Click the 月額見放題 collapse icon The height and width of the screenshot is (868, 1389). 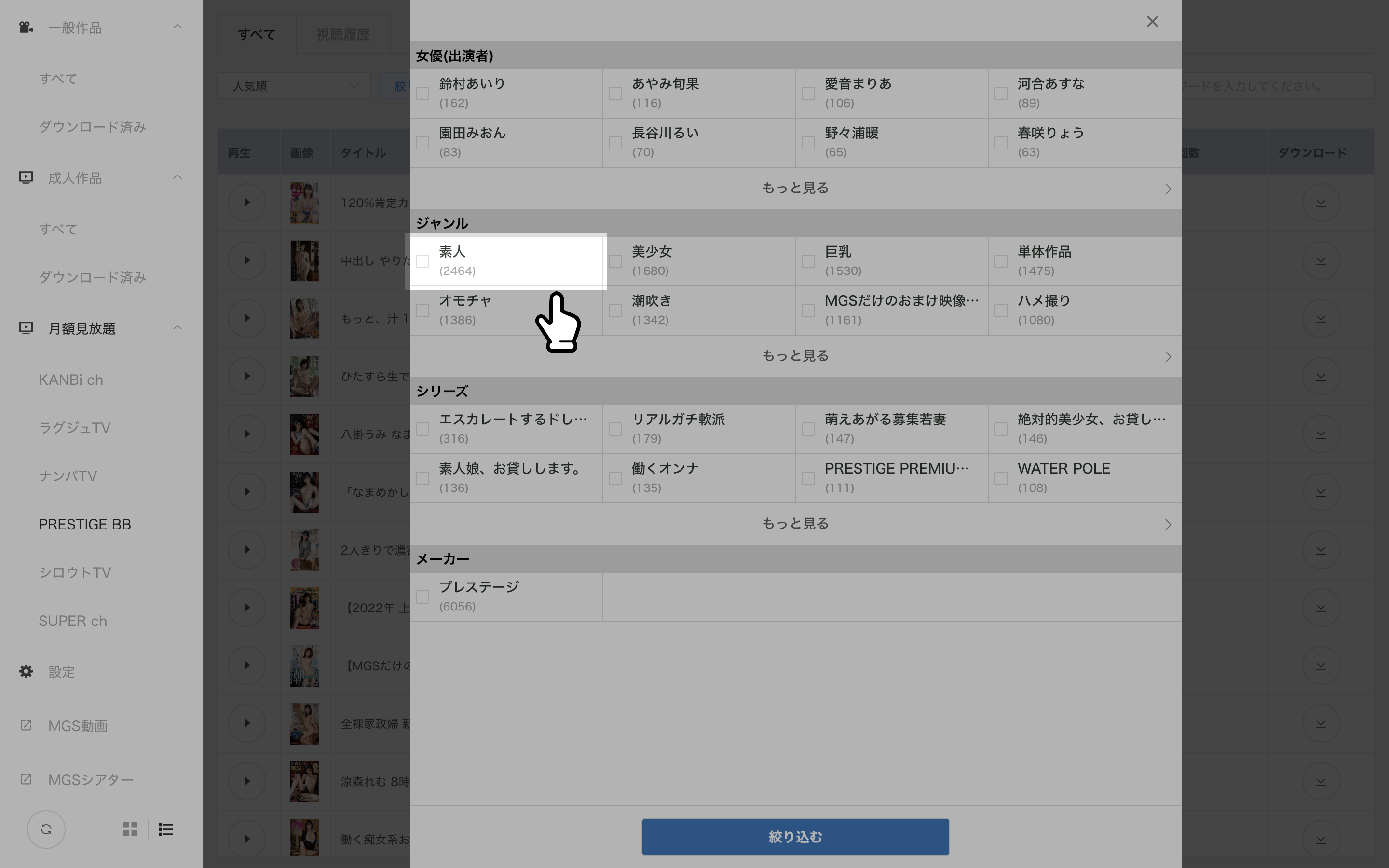coord(178,328)
